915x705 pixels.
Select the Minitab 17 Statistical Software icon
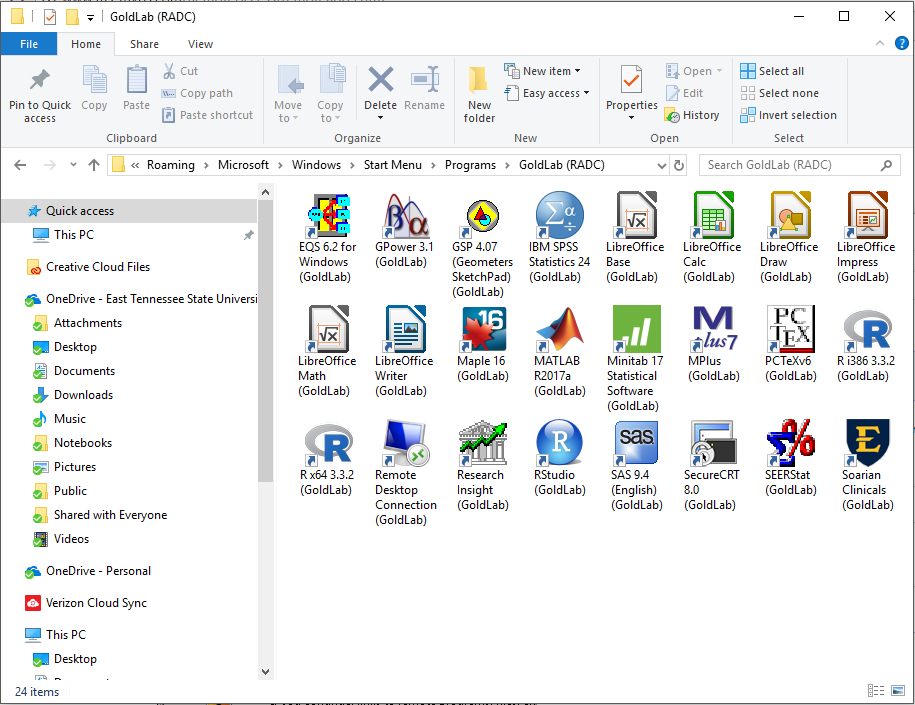click(x=636, y=330)
